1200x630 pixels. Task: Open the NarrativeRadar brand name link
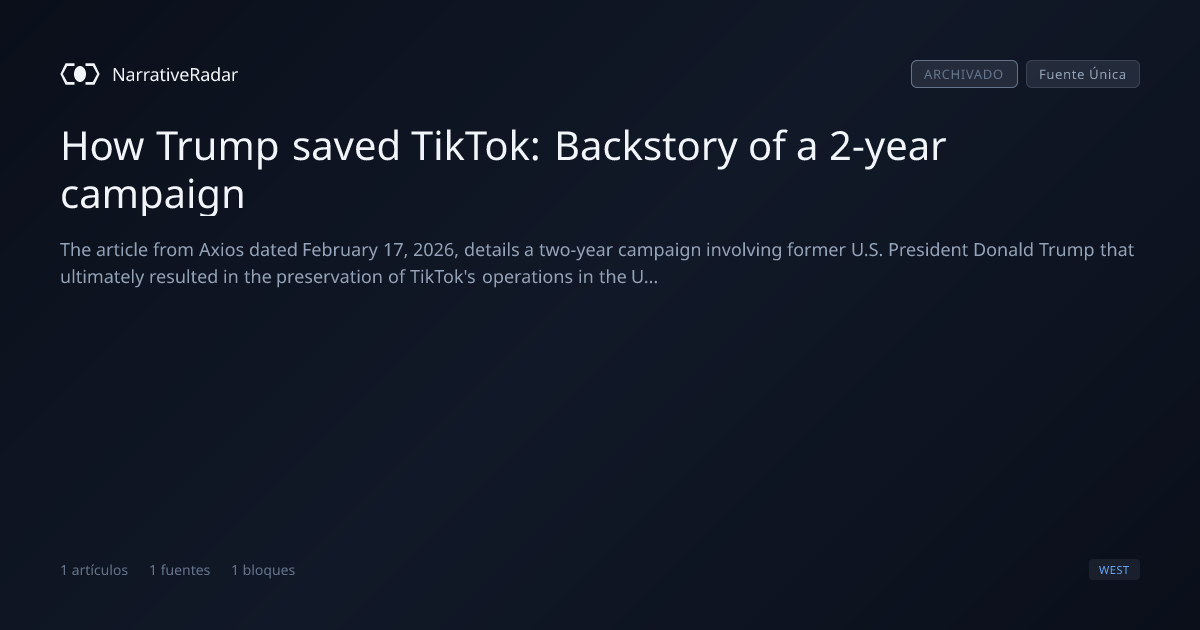coord(175,75)
